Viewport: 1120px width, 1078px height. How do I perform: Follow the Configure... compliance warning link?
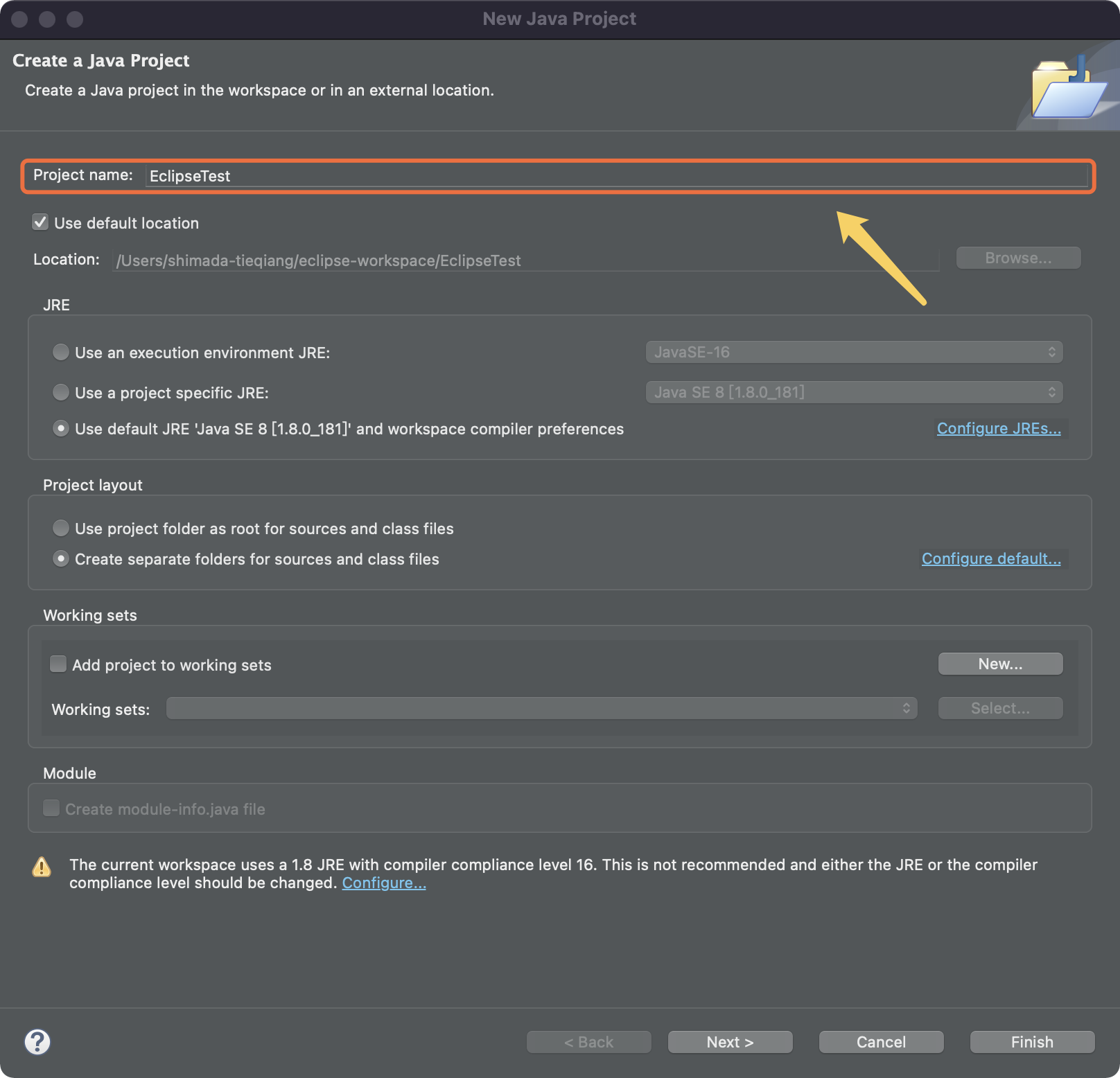[x=384, y=883]
